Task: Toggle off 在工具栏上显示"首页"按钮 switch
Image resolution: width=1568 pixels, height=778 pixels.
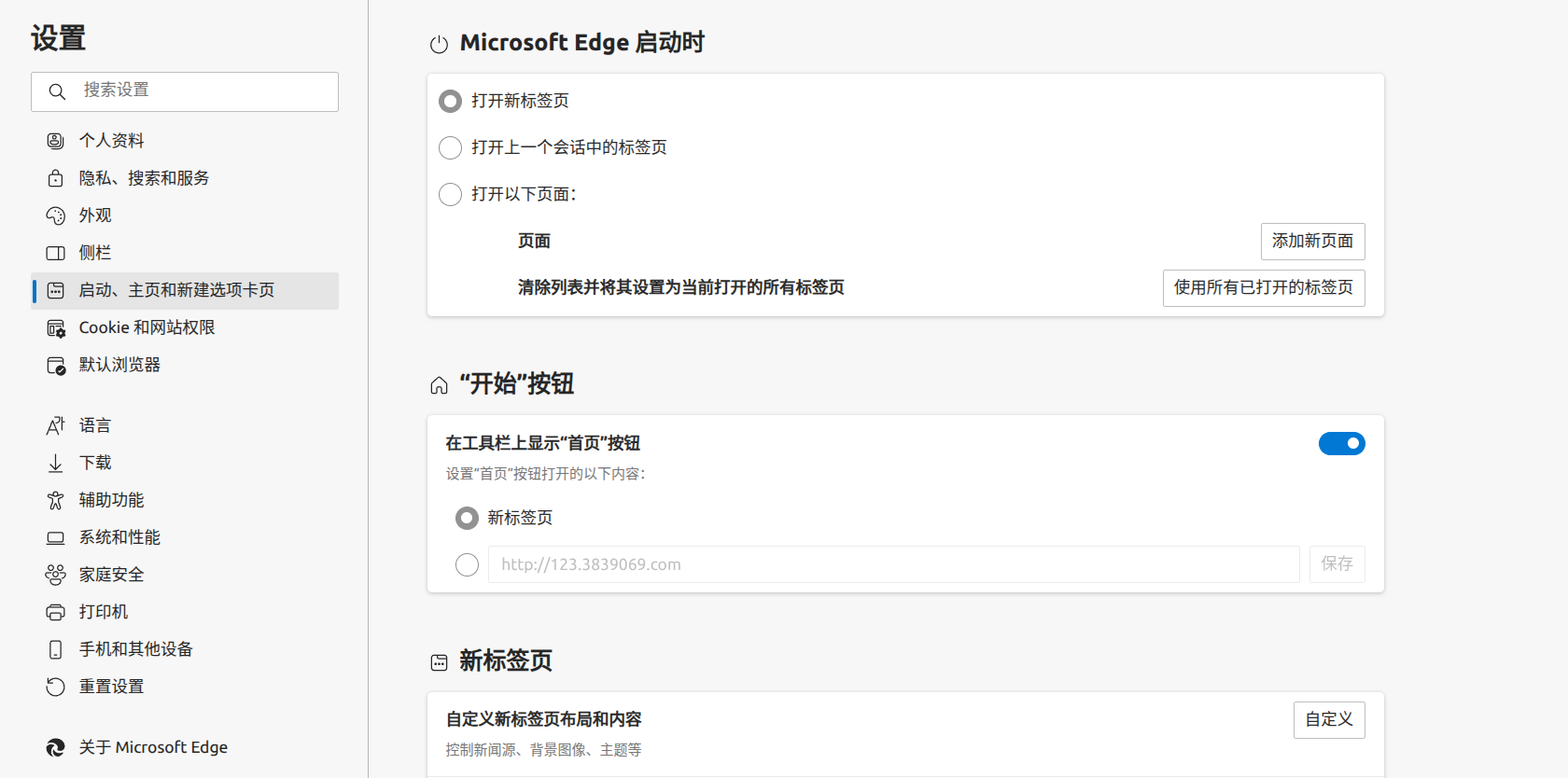Action: pyautogui.click(x=1342, y=443)
